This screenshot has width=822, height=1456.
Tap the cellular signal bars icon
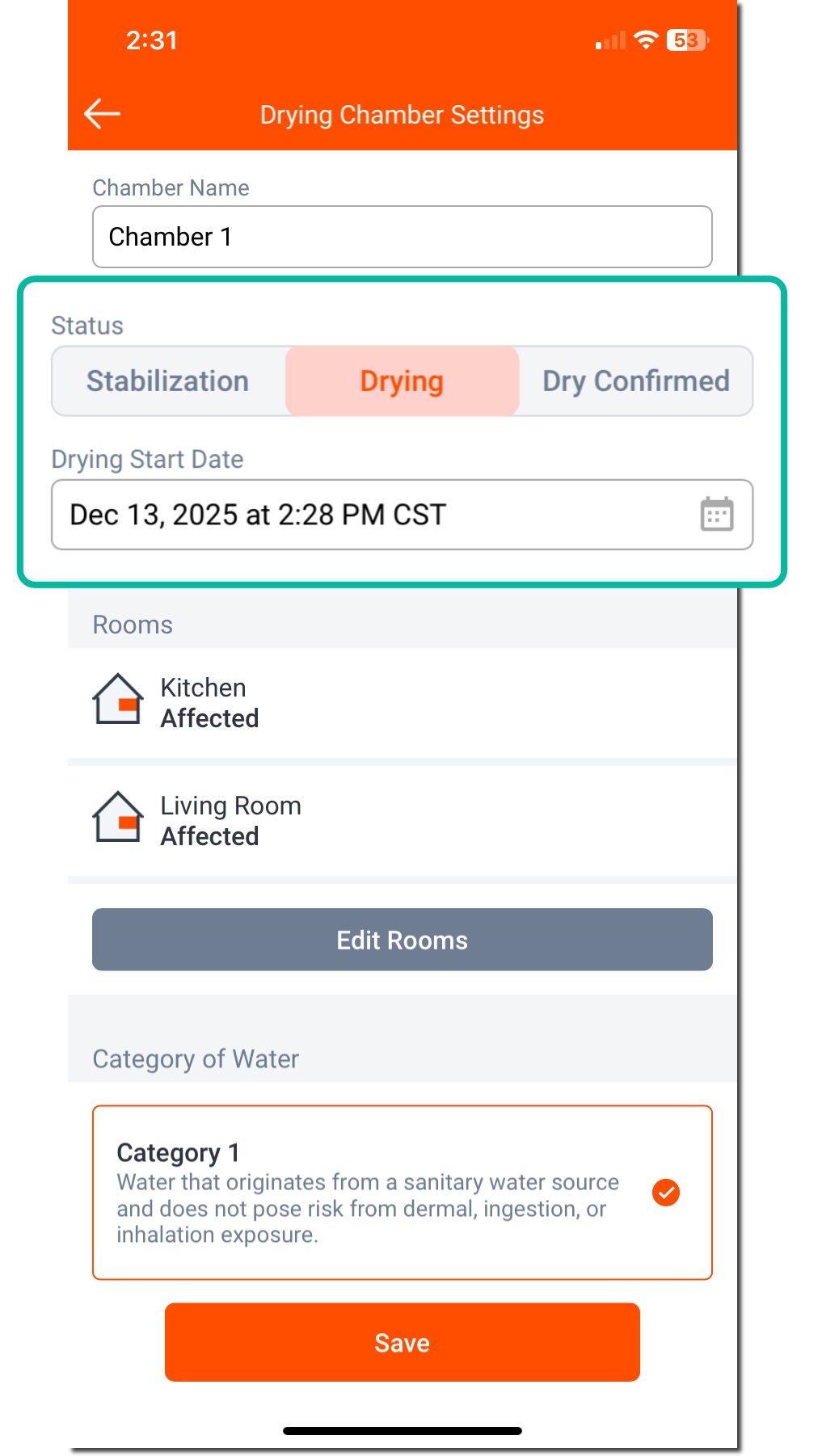coord(610,40)
